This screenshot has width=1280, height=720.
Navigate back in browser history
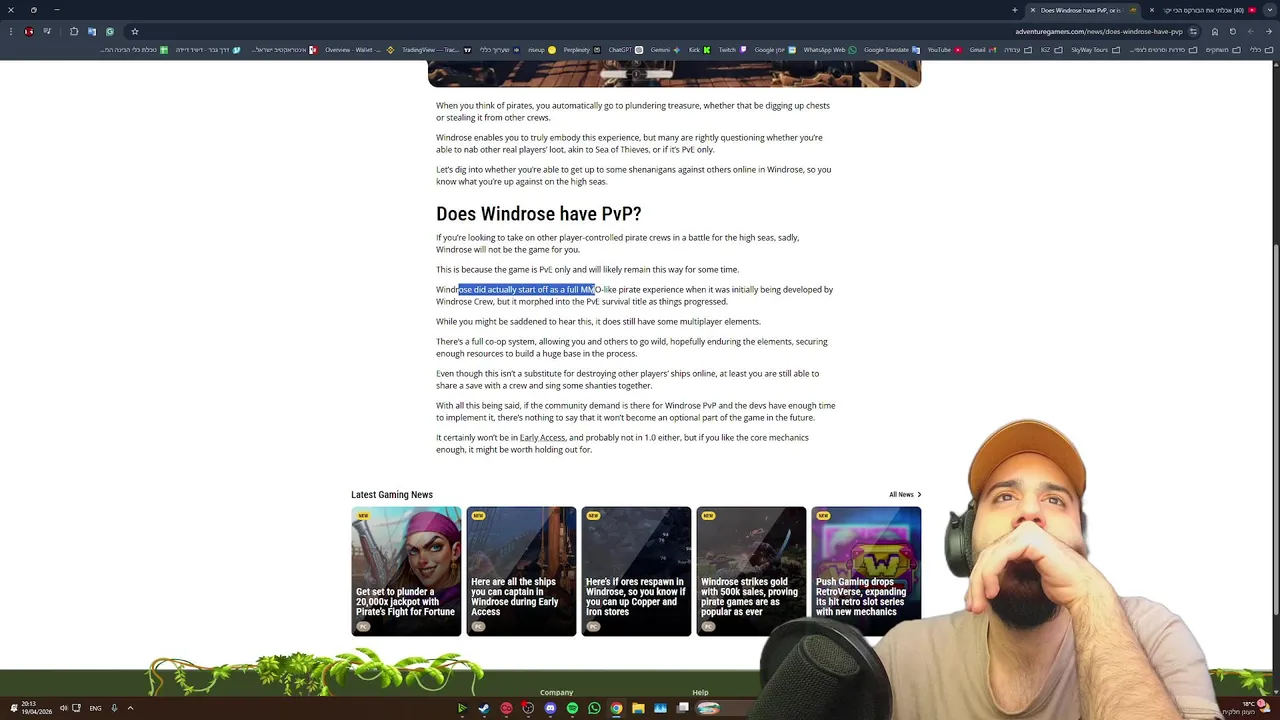coord(1269,31)
